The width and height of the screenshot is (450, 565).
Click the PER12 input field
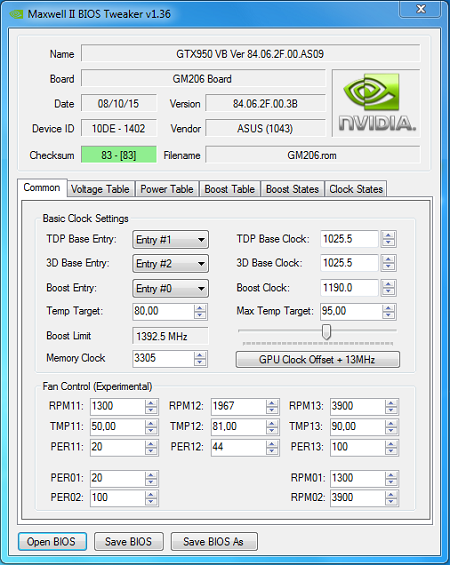coord(239,448)
